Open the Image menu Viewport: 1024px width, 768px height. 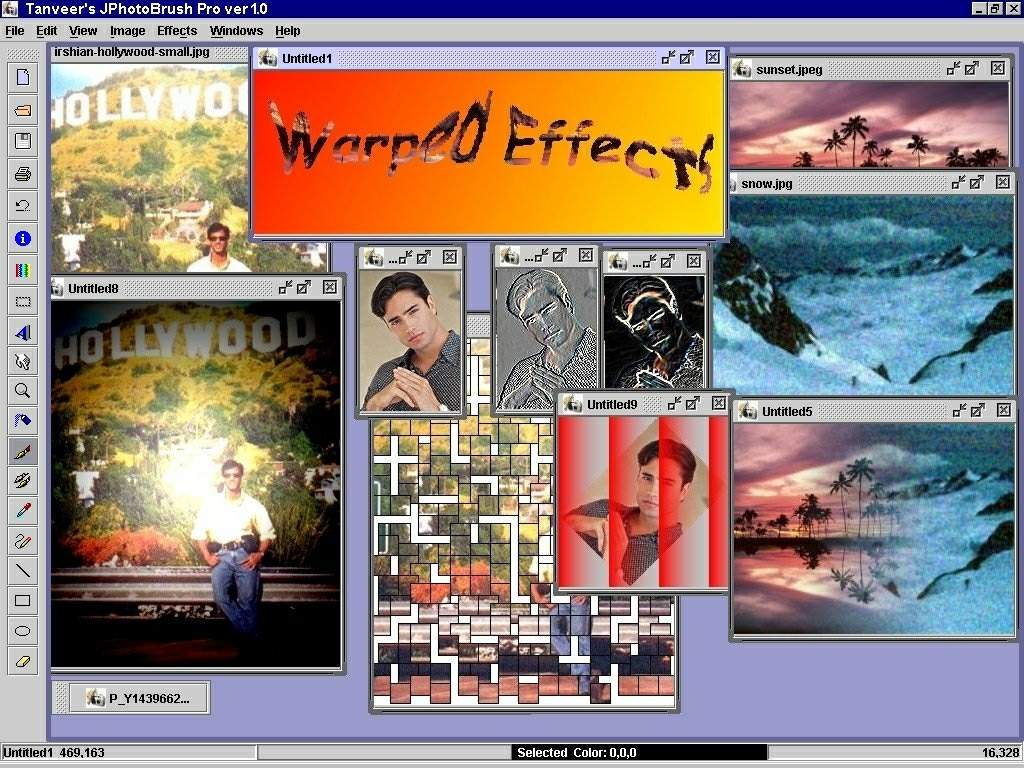127,31
